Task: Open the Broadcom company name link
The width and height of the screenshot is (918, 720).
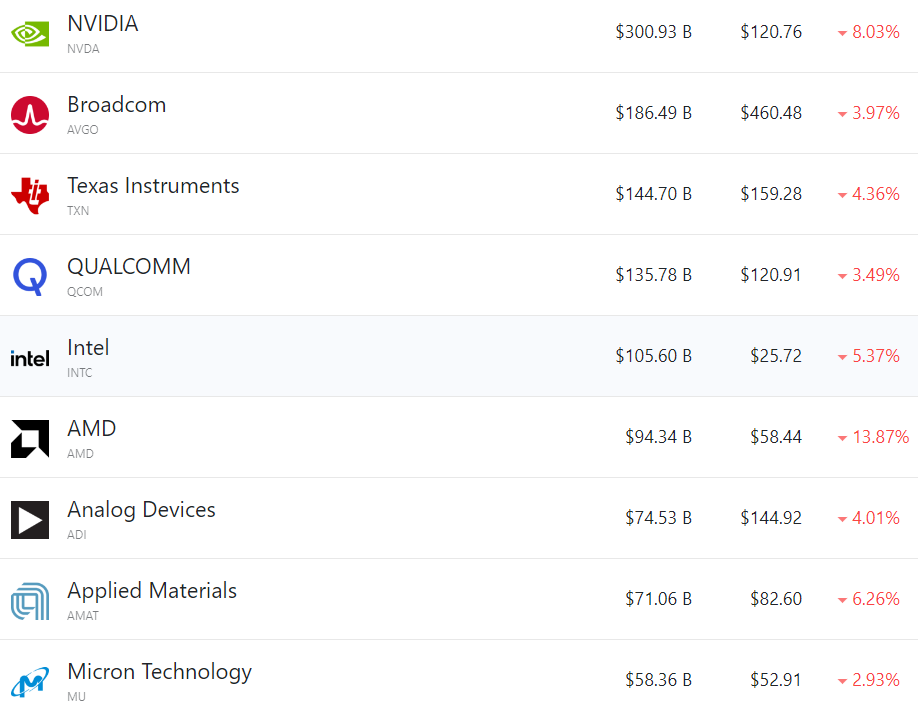Action: [117, 105]
